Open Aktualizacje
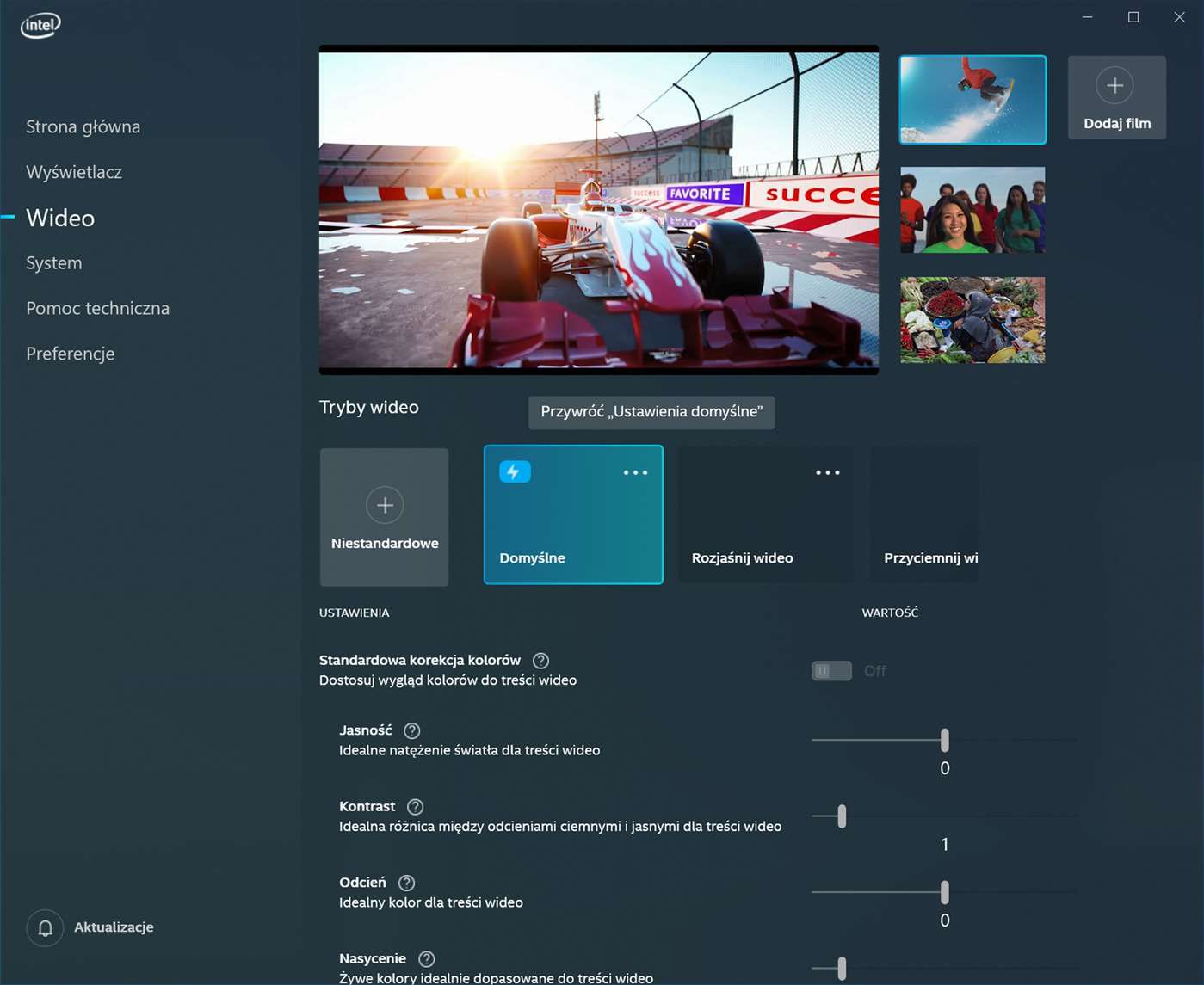The width and height of the screenshot is (1204, 985). (x=114, y=927)
